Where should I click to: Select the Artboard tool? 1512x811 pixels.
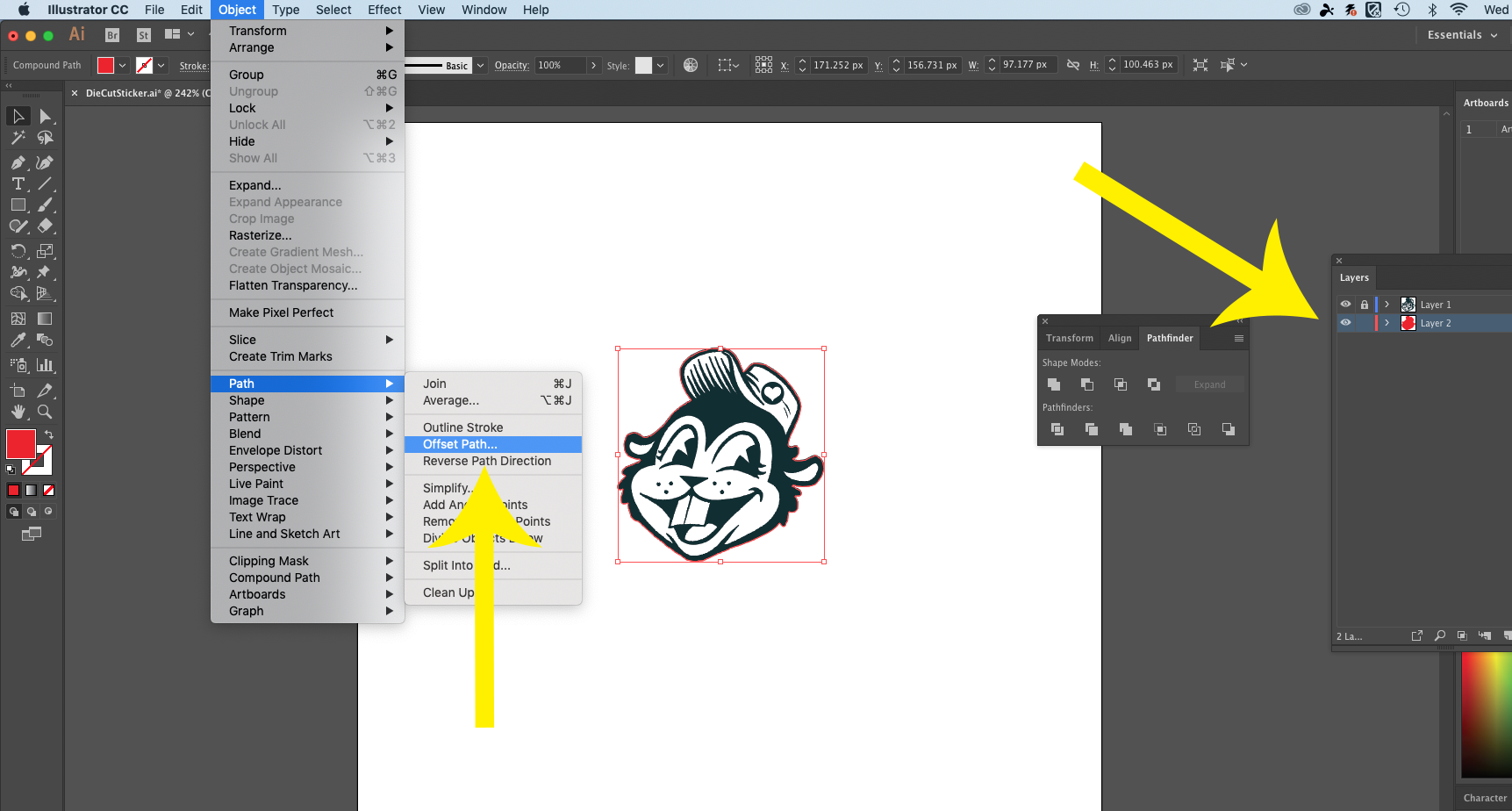point(18,390)
